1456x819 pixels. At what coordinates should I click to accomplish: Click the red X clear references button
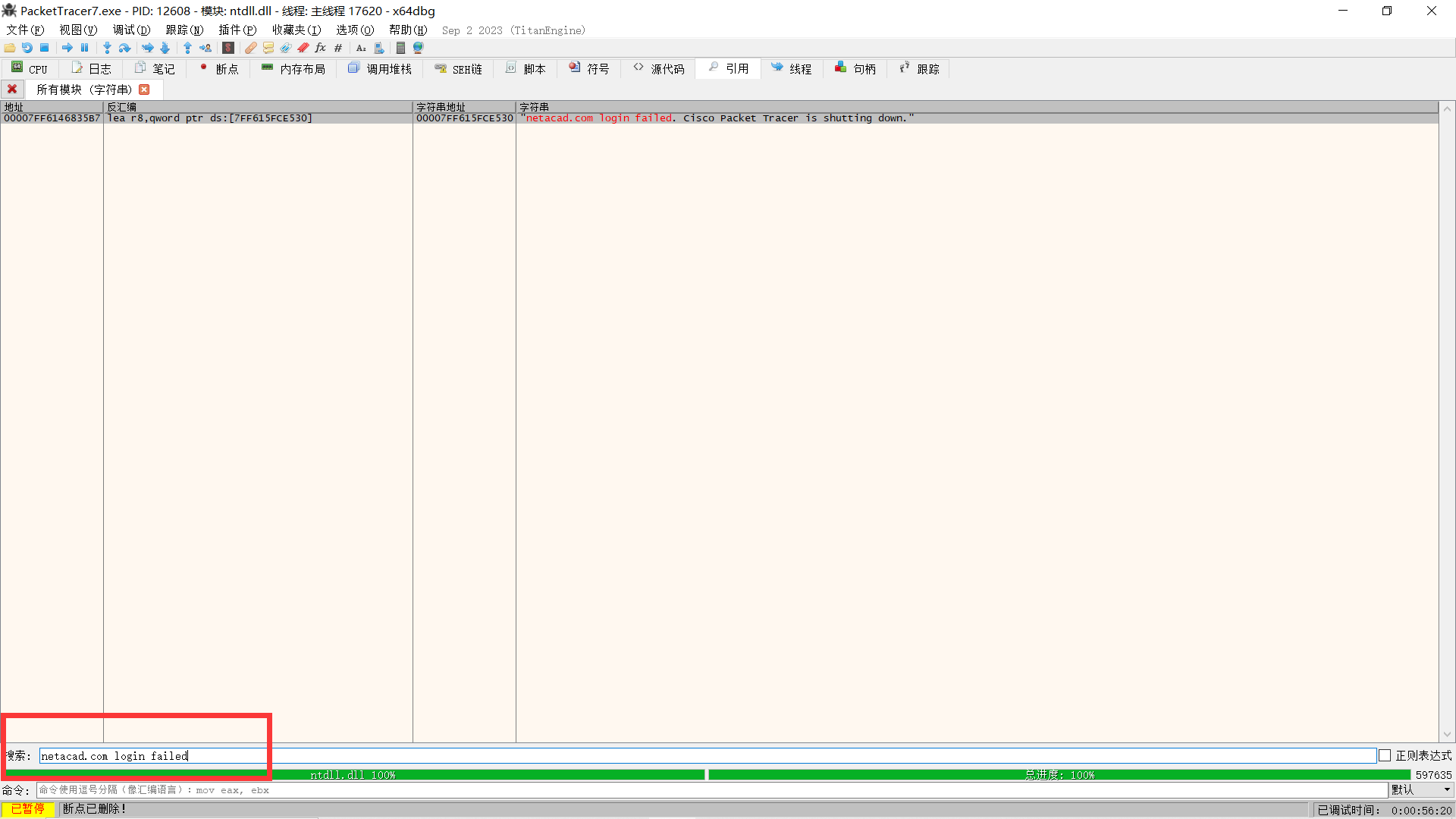[12, 89]
